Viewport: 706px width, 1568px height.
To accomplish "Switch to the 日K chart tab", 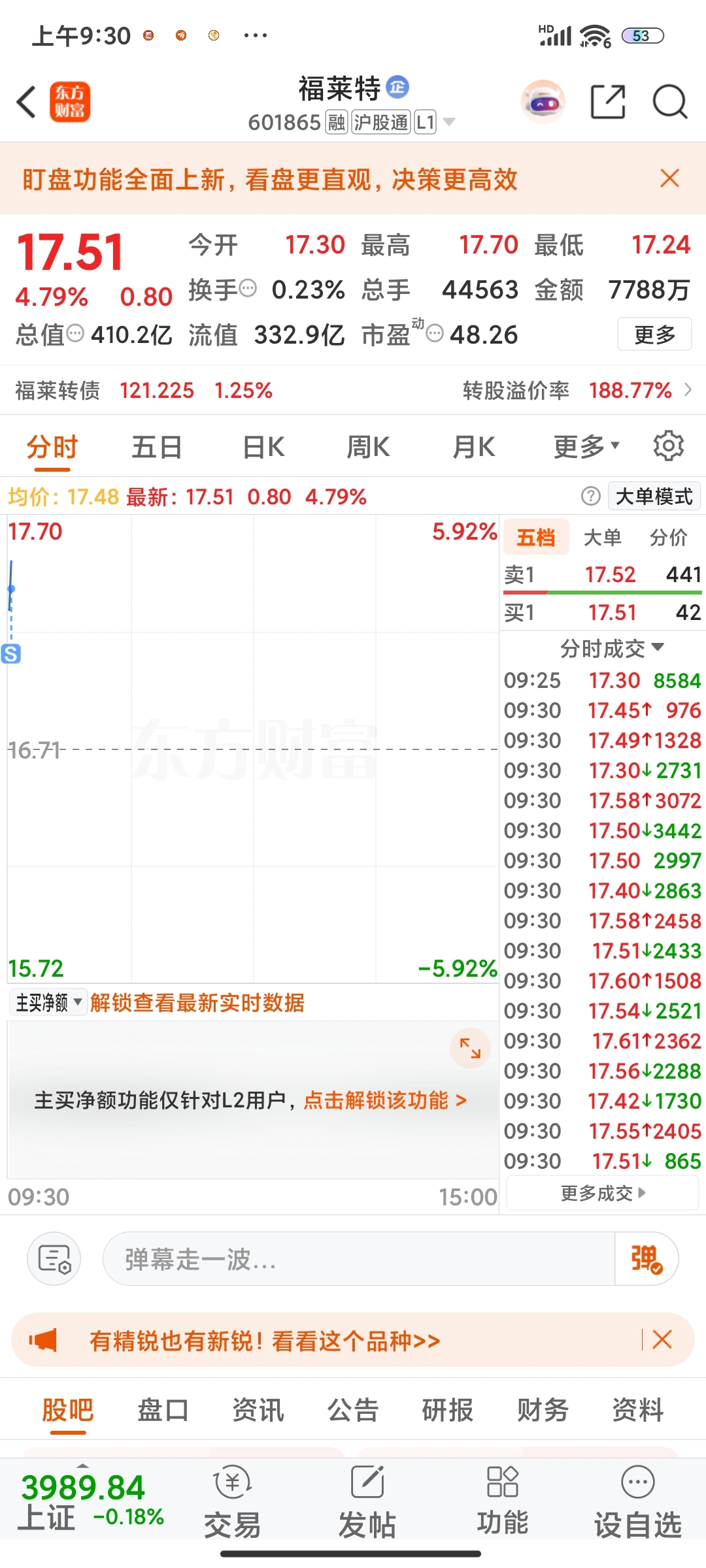I will [x=263, y=448].
